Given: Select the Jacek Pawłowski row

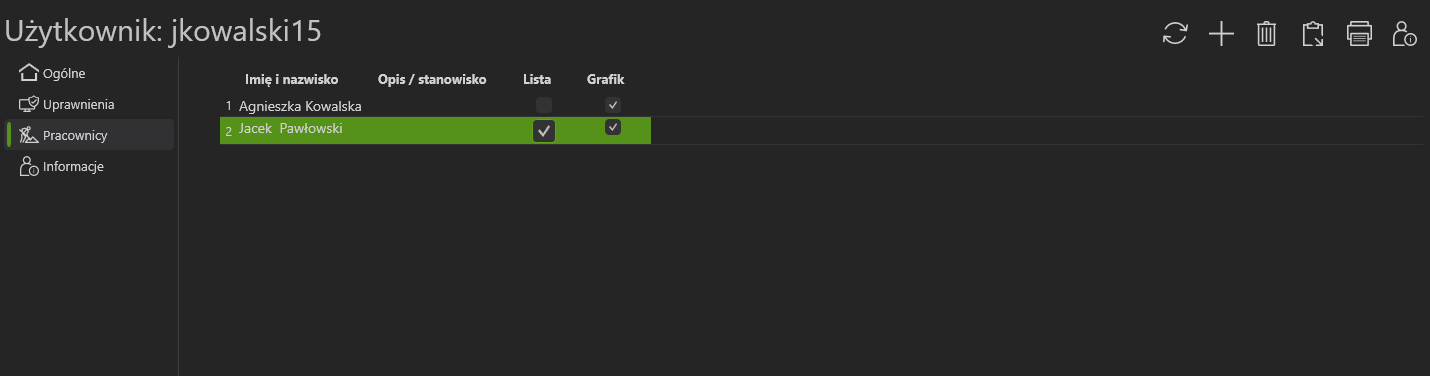Looking at the screenshot, I should click(x=435, y=131).
